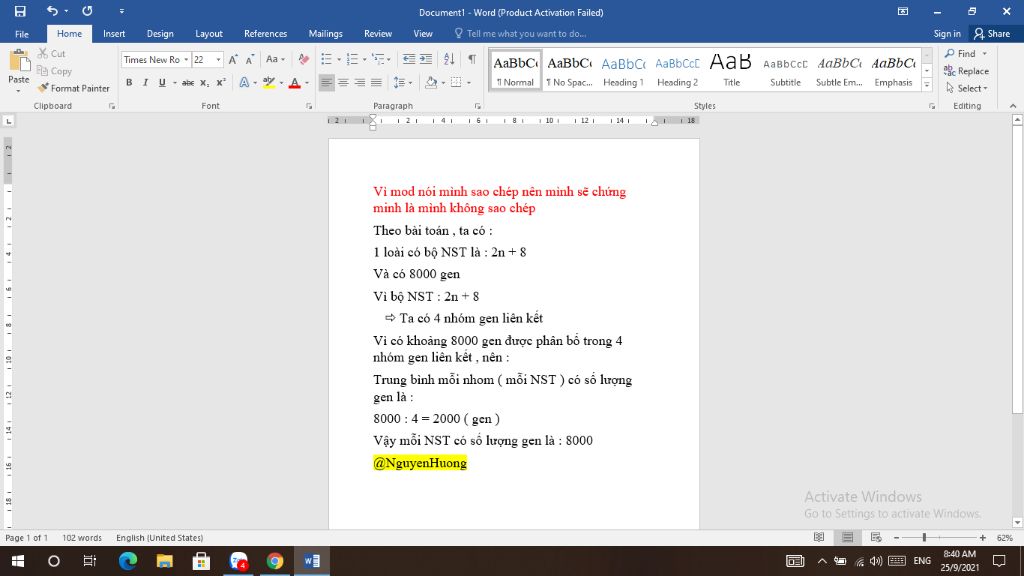Activate the Format Painter
This screenshot has width=1024, height=576.
pos(73,88)
